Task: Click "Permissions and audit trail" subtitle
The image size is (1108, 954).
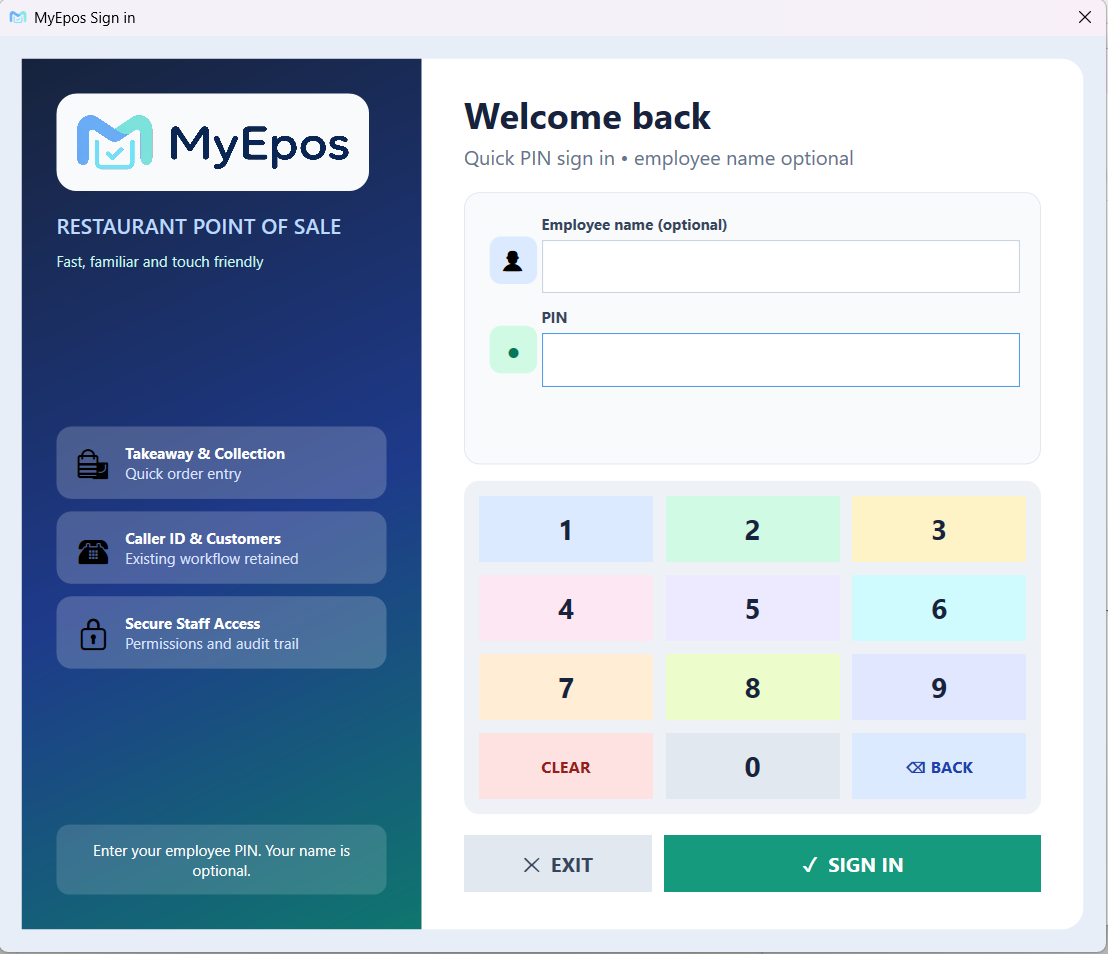Action: click(x=211, y=643)
